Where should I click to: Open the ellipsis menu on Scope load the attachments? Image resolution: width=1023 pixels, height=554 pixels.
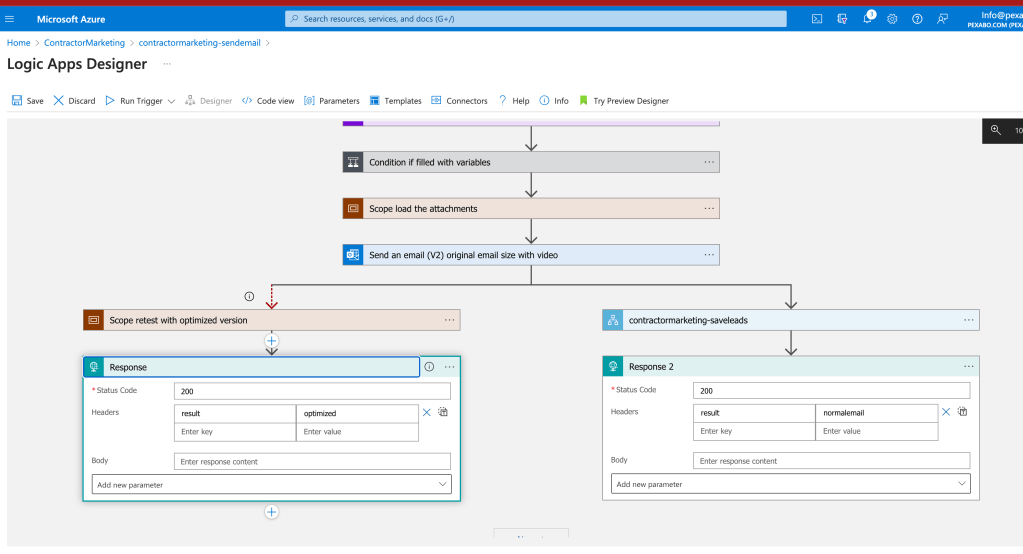[709, 208]
